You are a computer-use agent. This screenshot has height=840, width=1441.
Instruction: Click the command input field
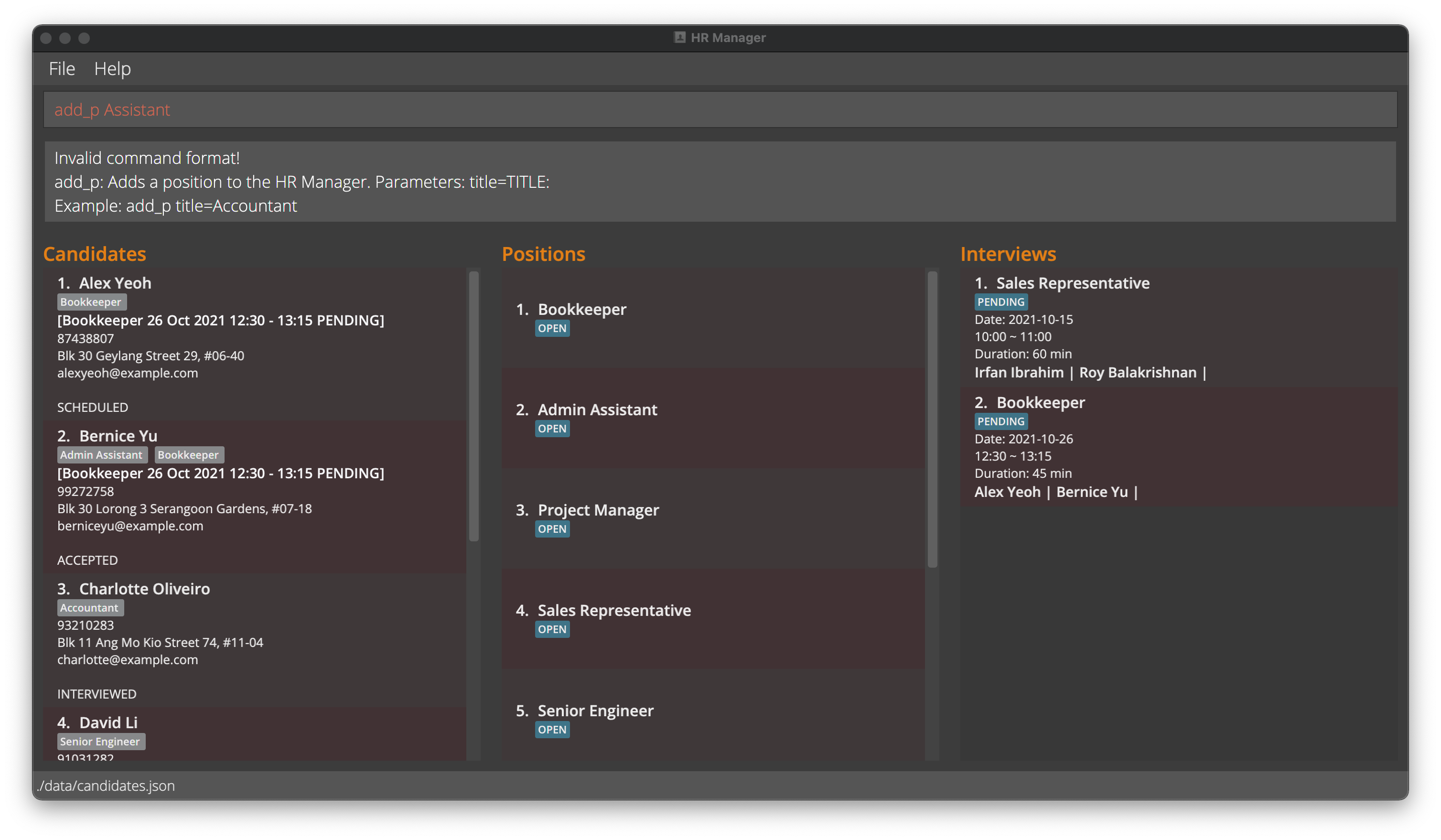[720, 109]
